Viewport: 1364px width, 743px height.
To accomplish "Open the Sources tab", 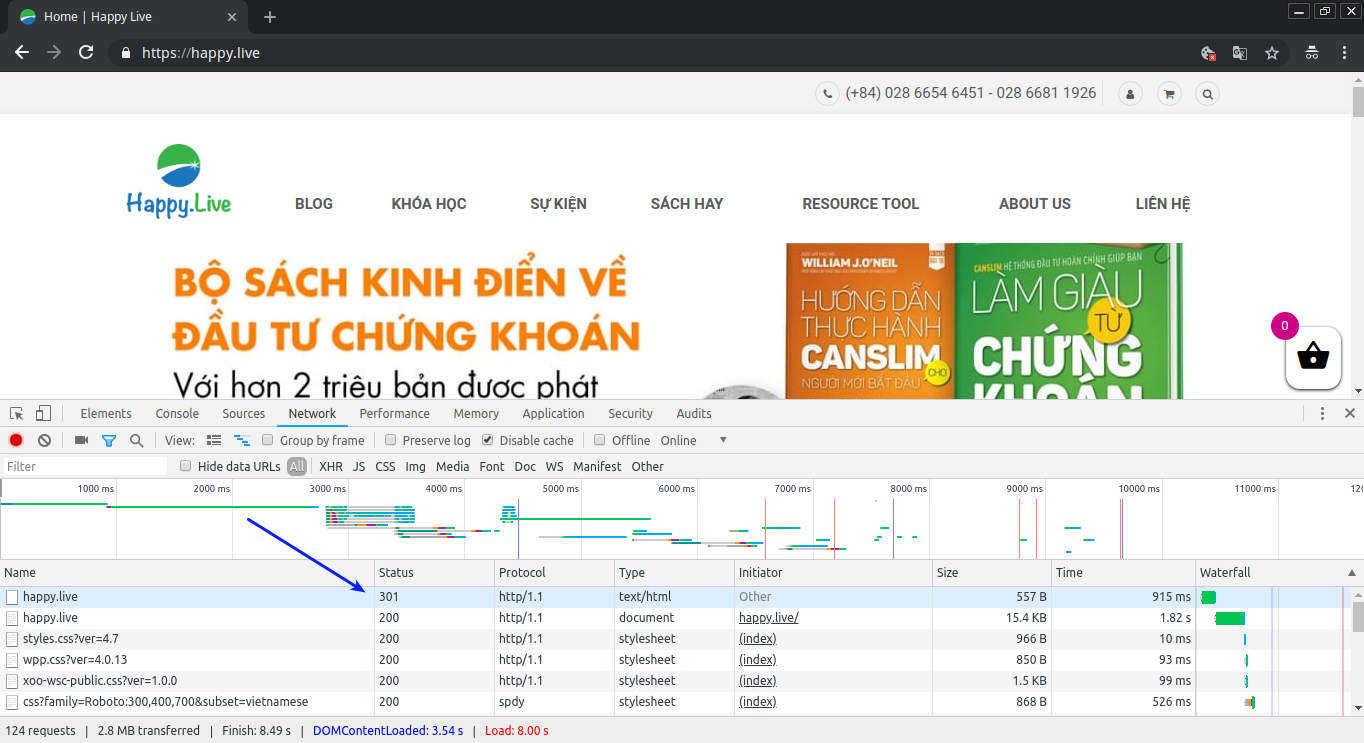I will click(x=244, y=413).
